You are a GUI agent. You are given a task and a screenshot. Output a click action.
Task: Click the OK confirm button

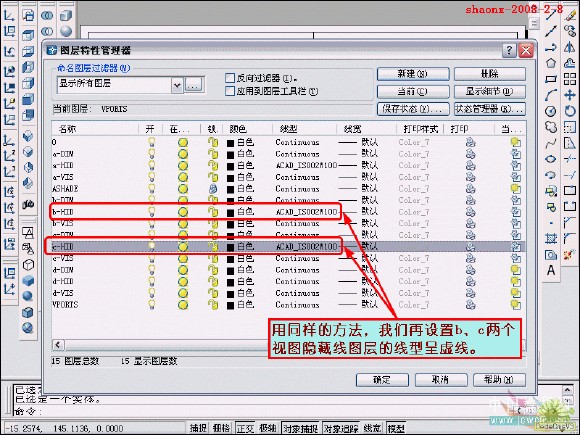[x=382, y=380]
